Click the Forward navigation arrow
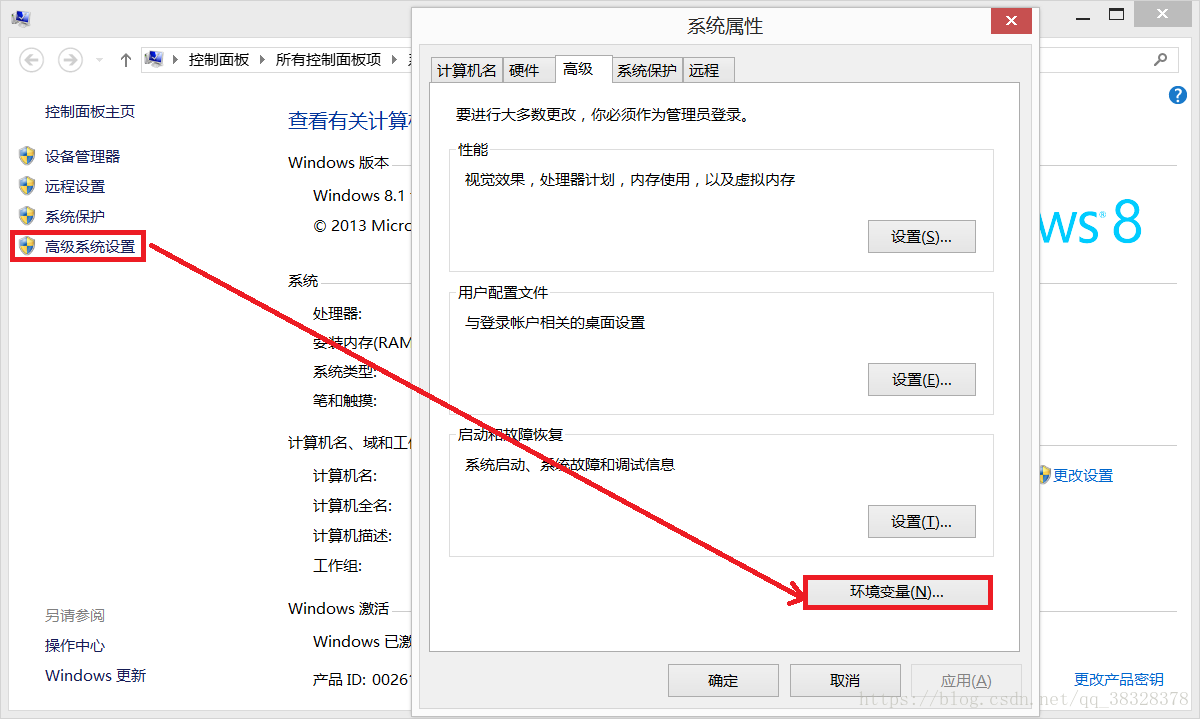Screen dimensions: 1200x719 click(69, 60)
